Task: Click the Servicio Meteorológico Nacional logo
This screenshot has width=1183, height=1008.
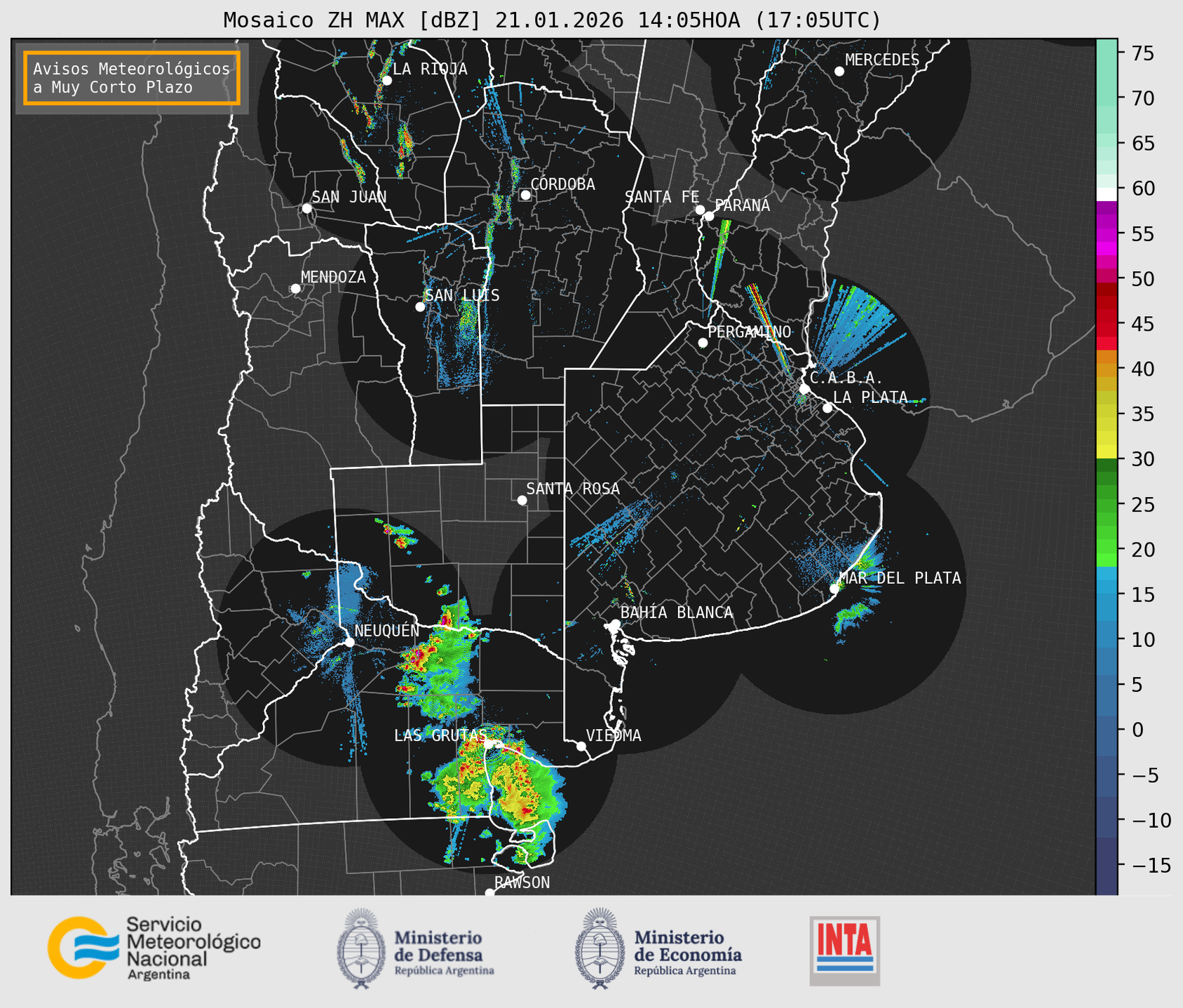Action: tap(154, 948)
